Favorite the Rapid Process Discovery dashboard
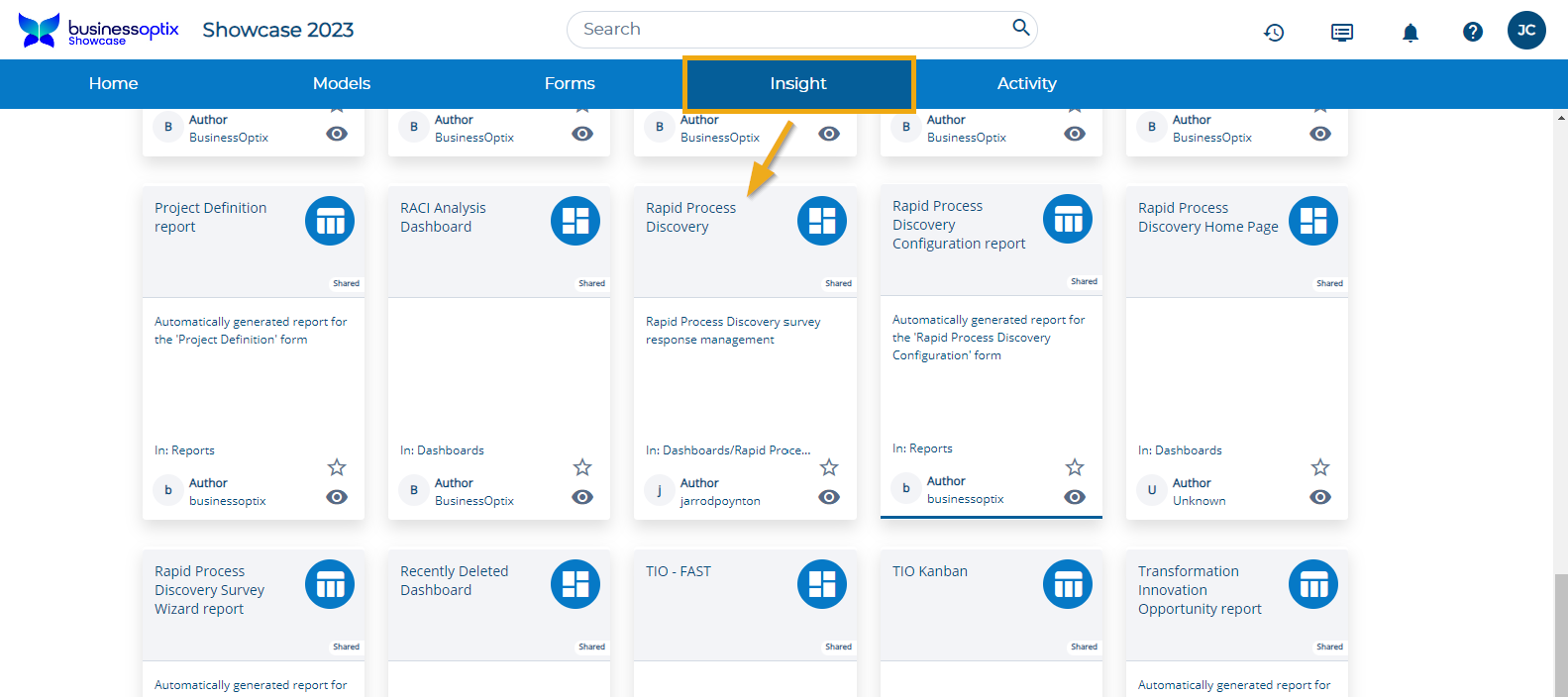Screen dimensions: 1568x697 click(829, 467)
